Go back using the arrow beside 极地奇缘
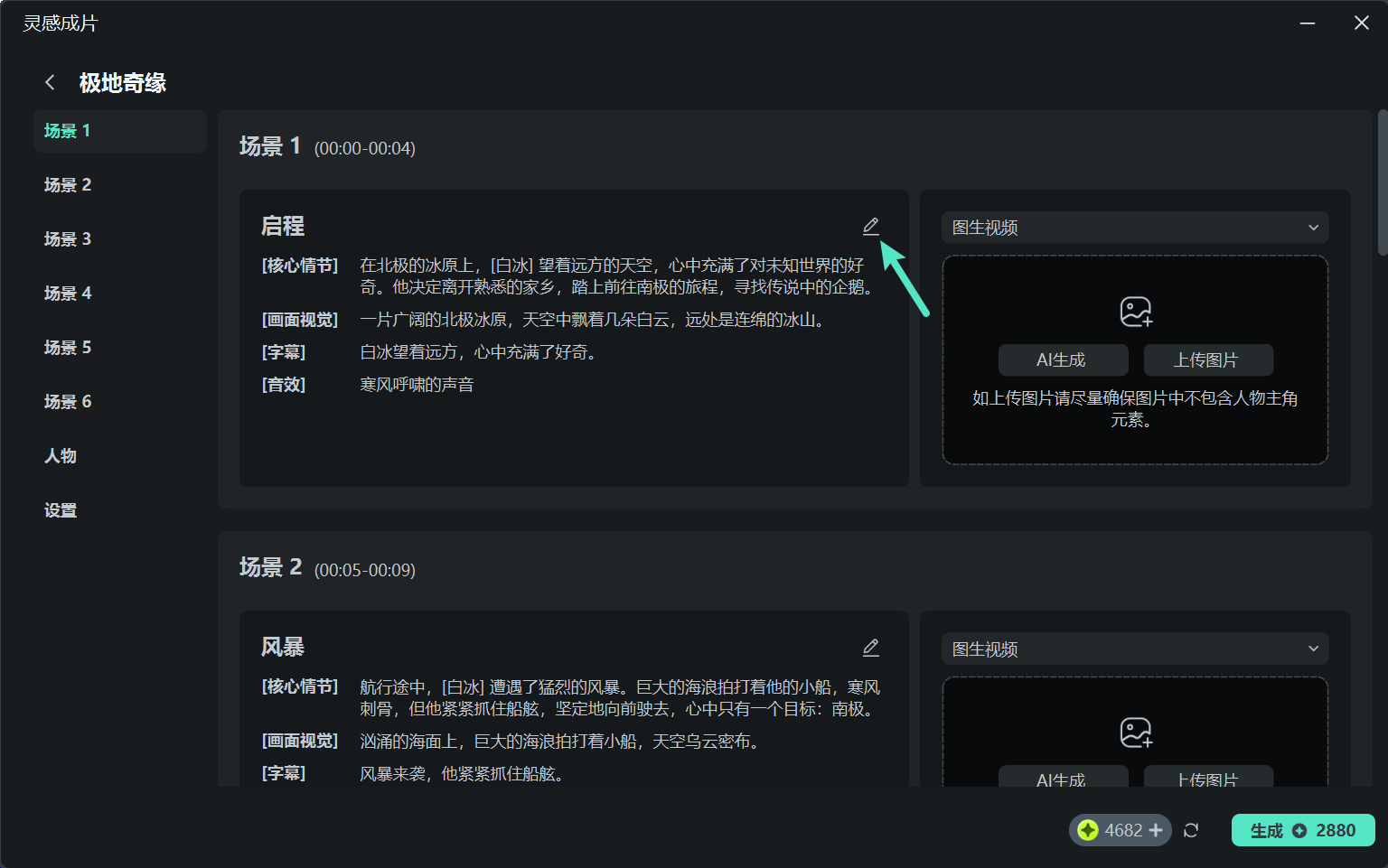The width and height of the screenshot is (1388, 868). [x=50, y=82]
